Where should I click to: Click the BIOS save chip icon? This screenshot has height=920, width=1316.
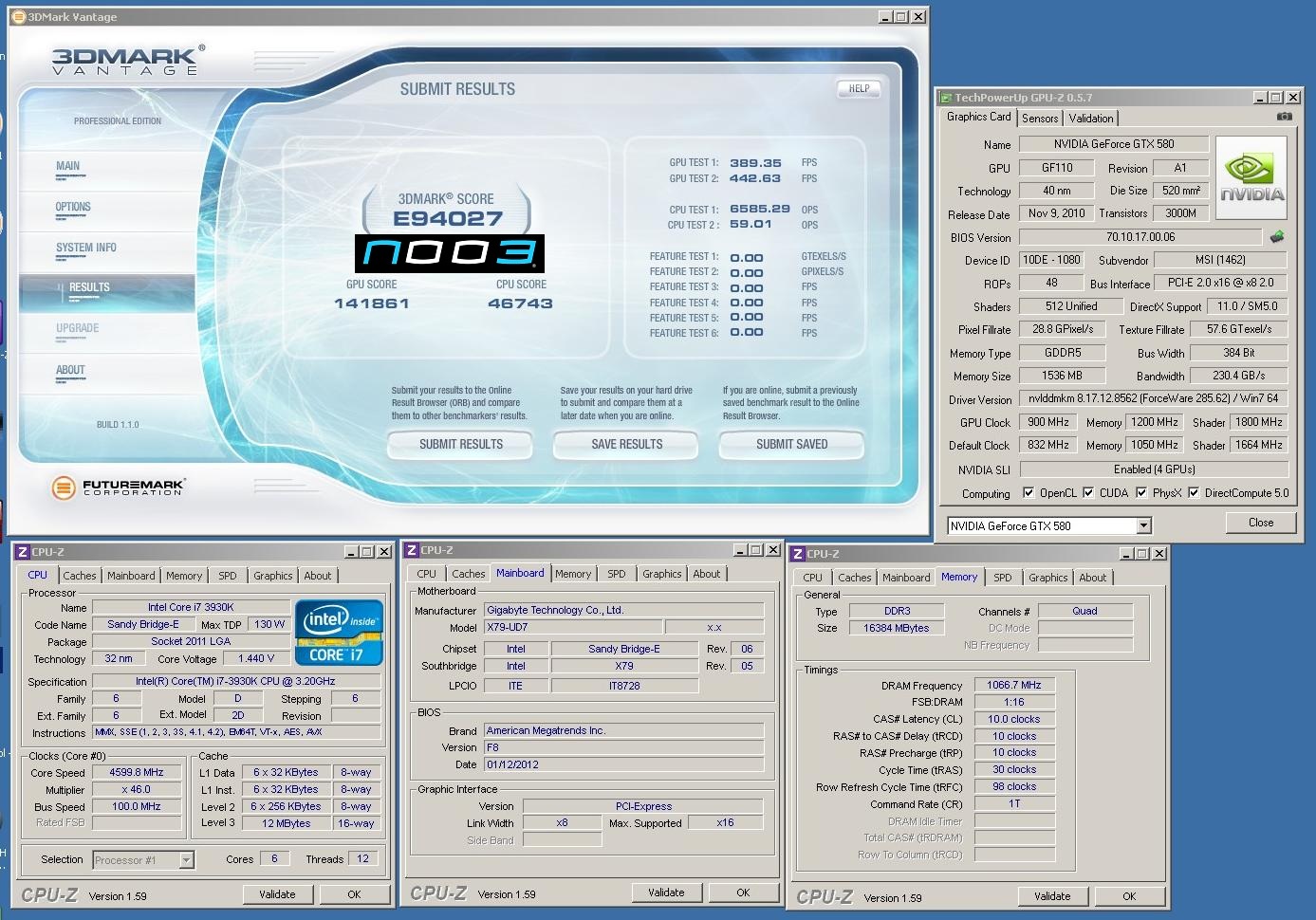[1277, 237]
